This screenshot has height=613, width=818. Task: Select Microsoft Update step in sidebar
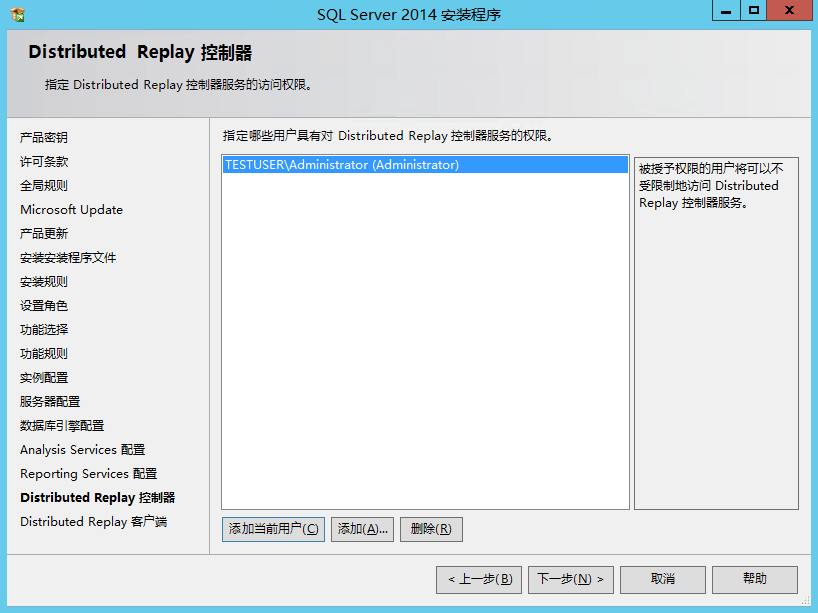click(x=71, y=209)
